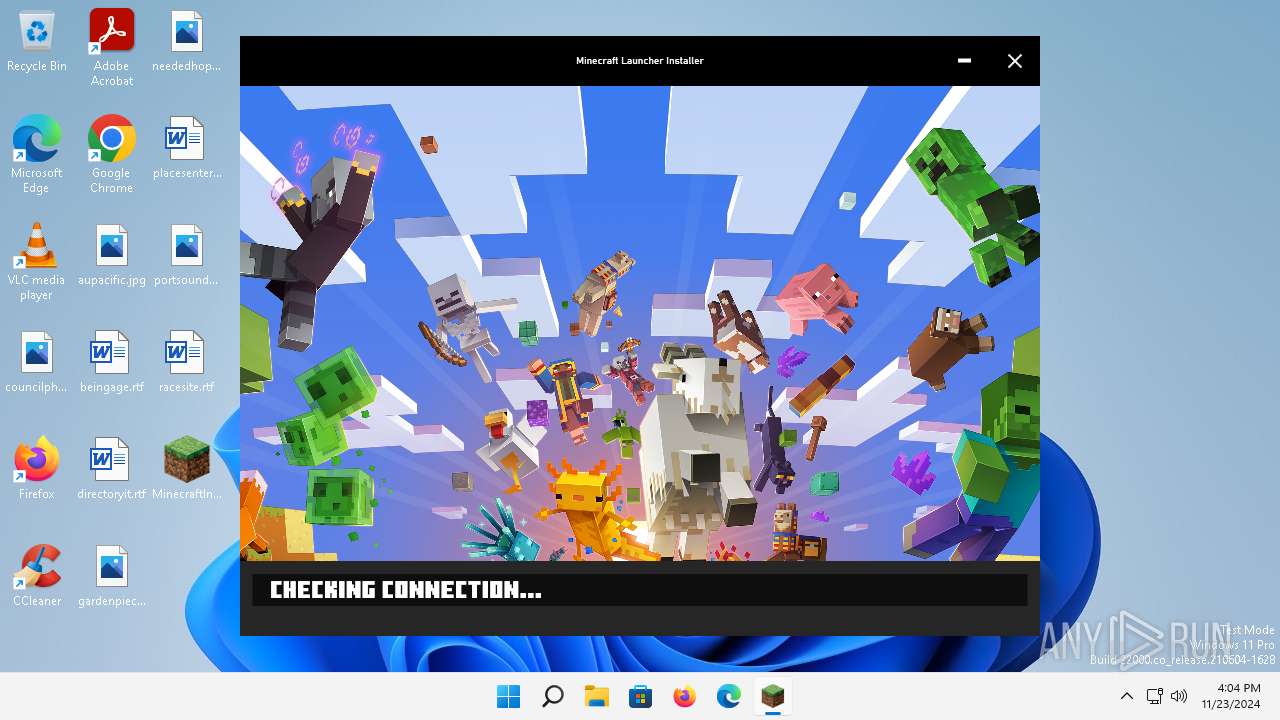The width and height of the screenshot is (1280, 720).
Task: Open File Explorer from the taskbar
Action: point(596,696)
